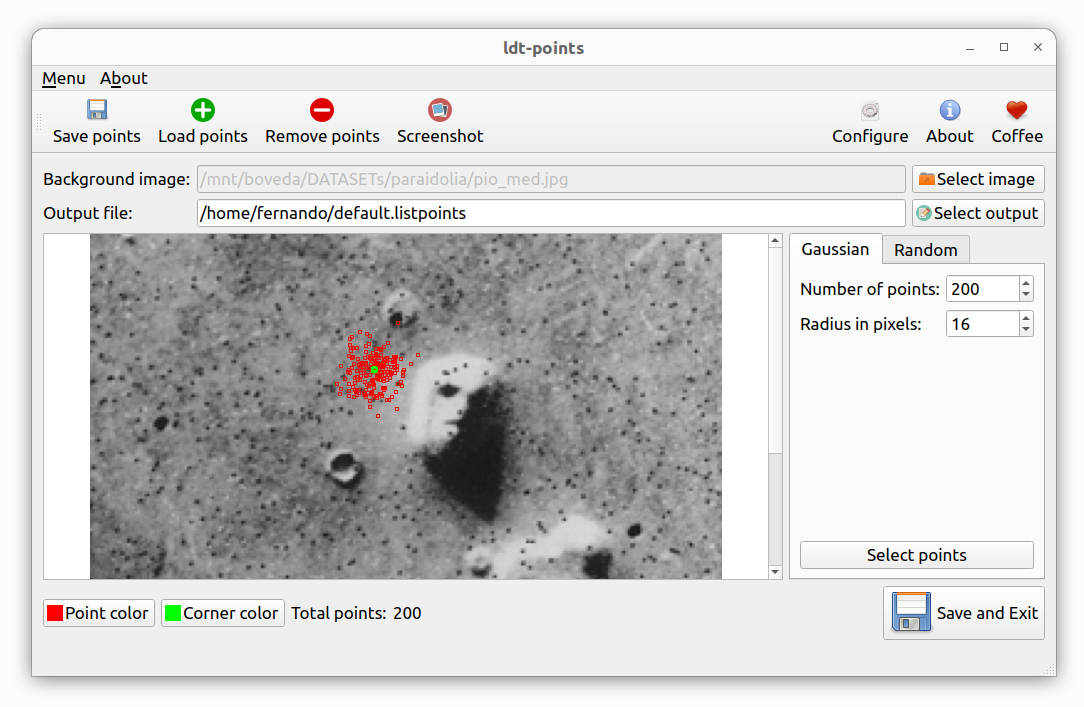Decrease Number of points with down arrow
1084x707 pixels.
tap(1026, 295)
